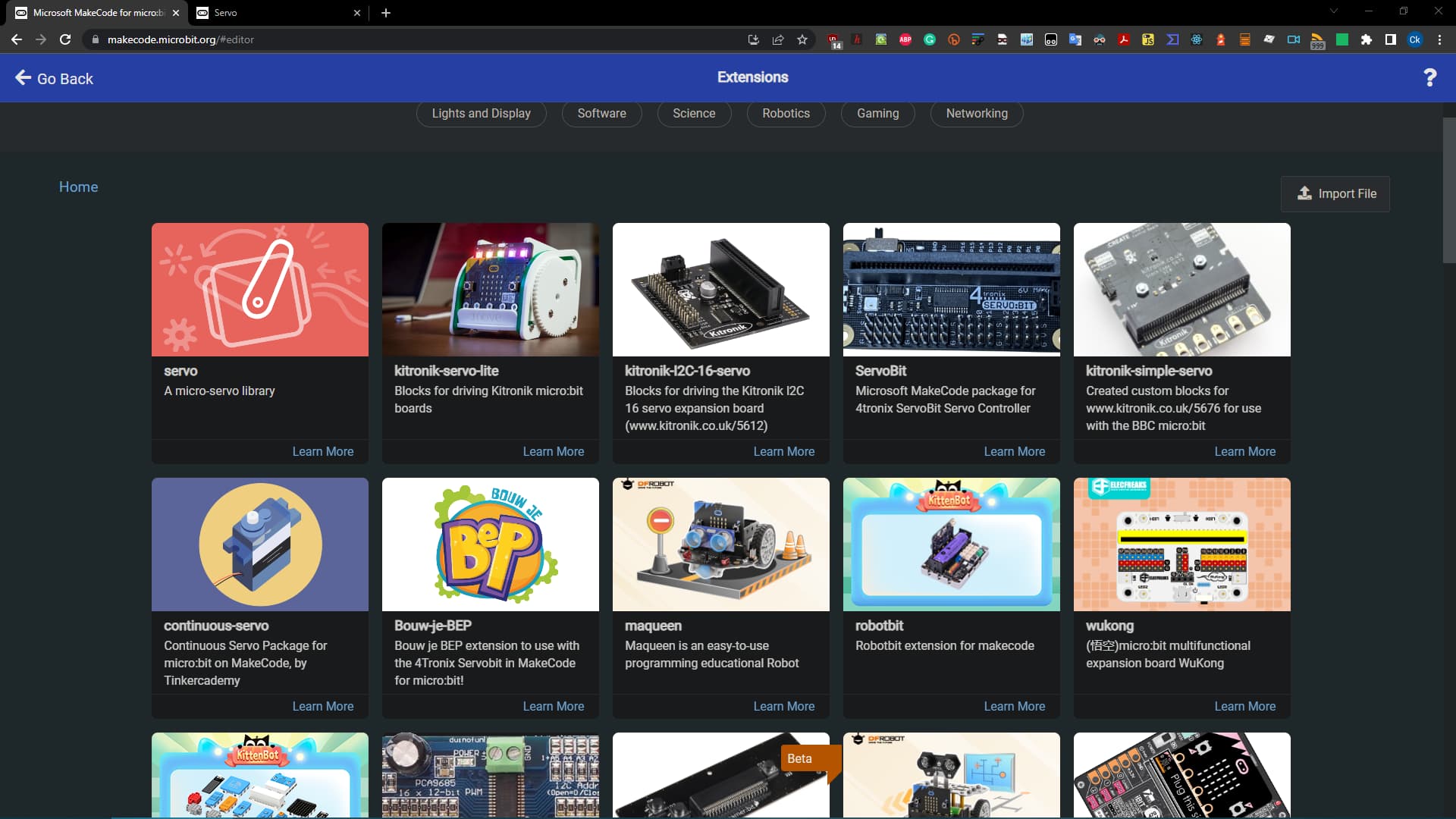Click Learn More under wukong
Screen dimensions: 1456x819
click(x=1245, y=706)
